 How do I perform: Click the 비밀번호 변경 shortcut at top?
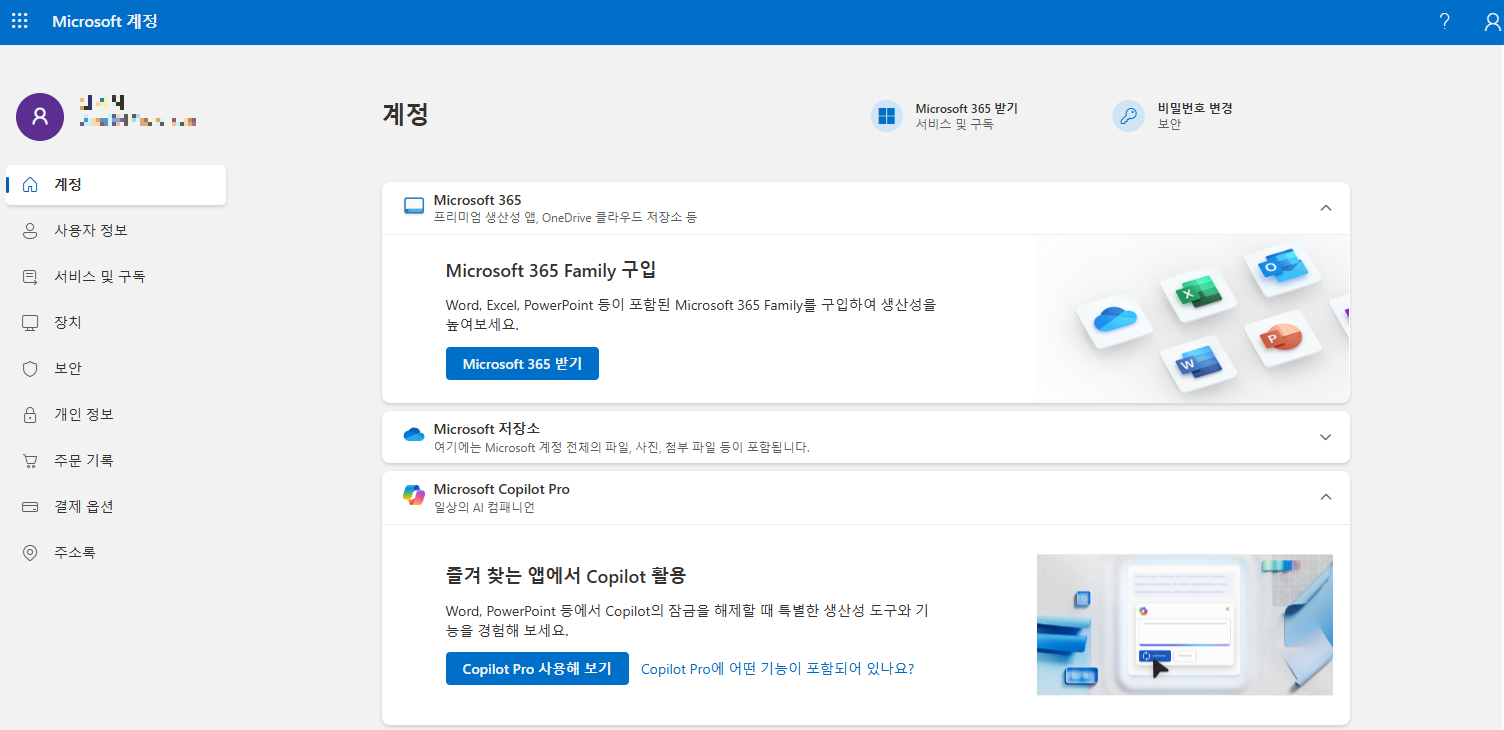1173,116
